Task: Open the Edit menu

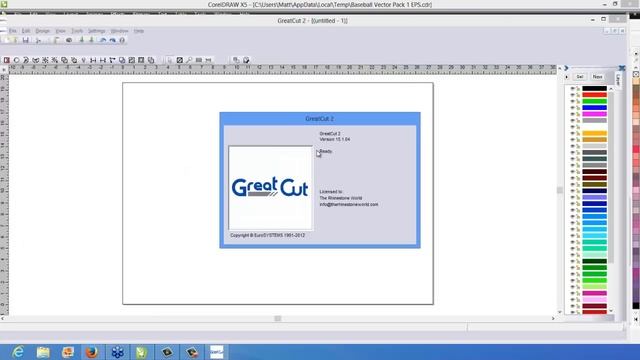Action: click(26, 31)
